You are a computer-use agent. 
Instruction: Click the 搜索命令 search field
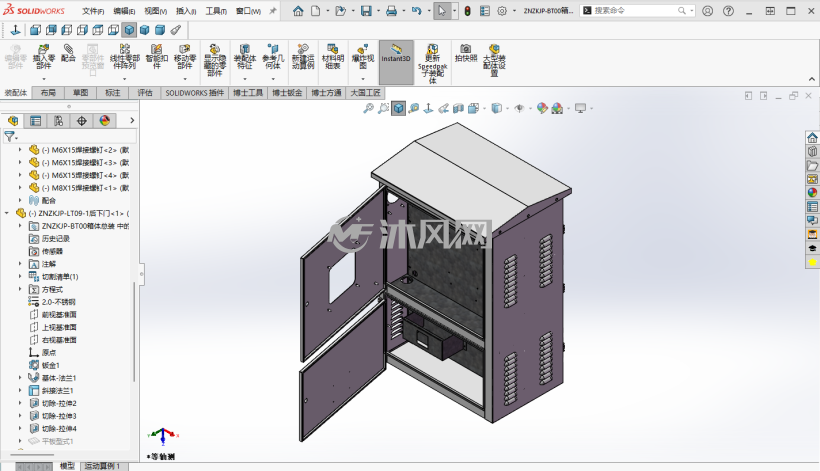(x=637, y=10)
